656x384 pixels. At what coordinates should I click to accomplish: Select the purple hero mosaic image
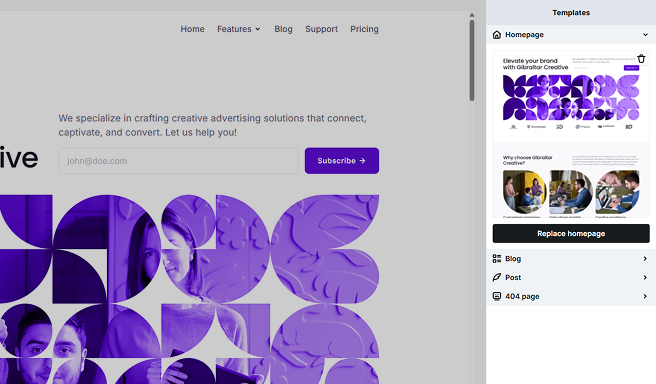click(190, 289)
